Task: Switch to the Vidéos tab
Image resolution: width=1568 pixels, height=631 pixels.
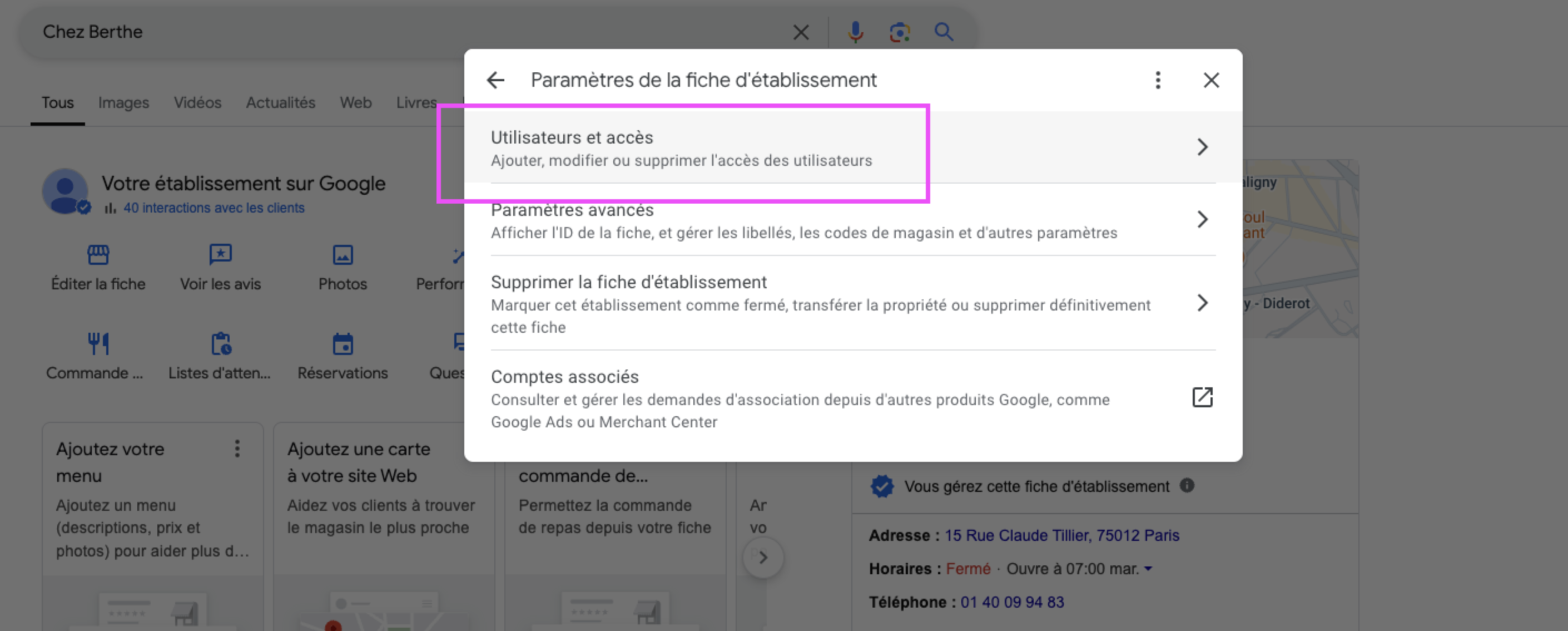Action: tap(197, 102)
